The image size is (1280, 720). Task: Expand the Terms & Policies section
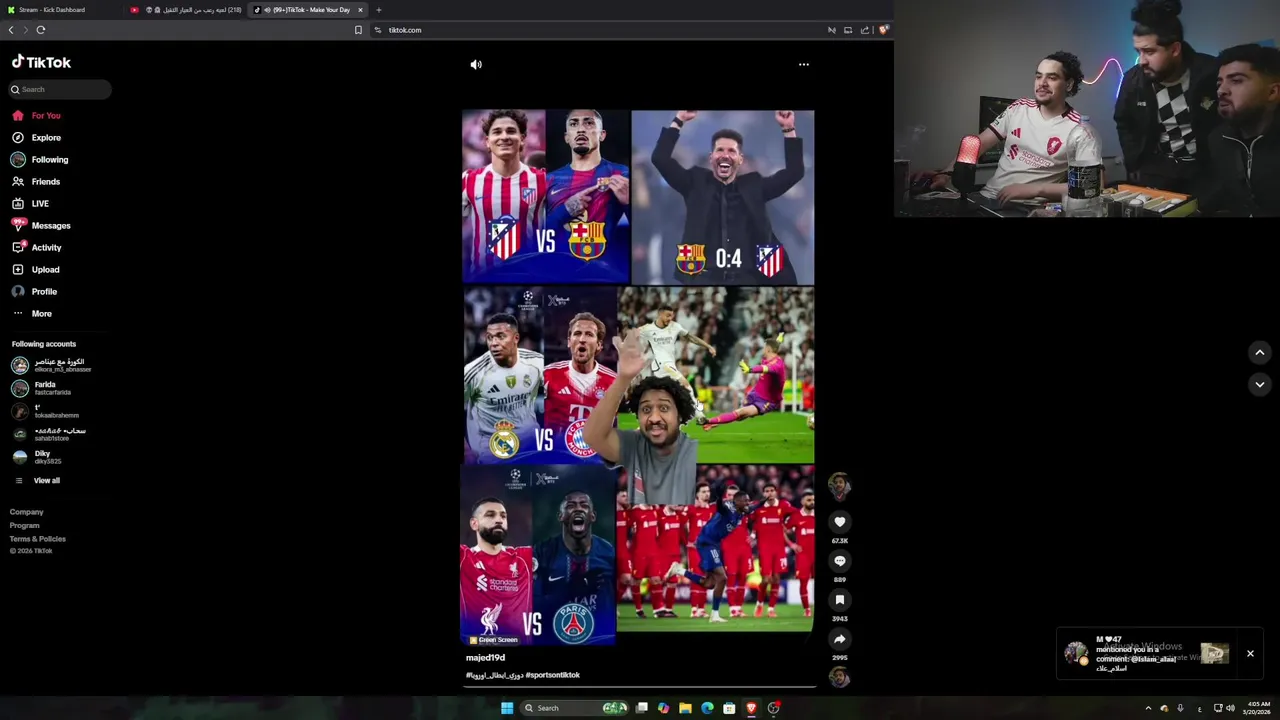tap(38, 539)
